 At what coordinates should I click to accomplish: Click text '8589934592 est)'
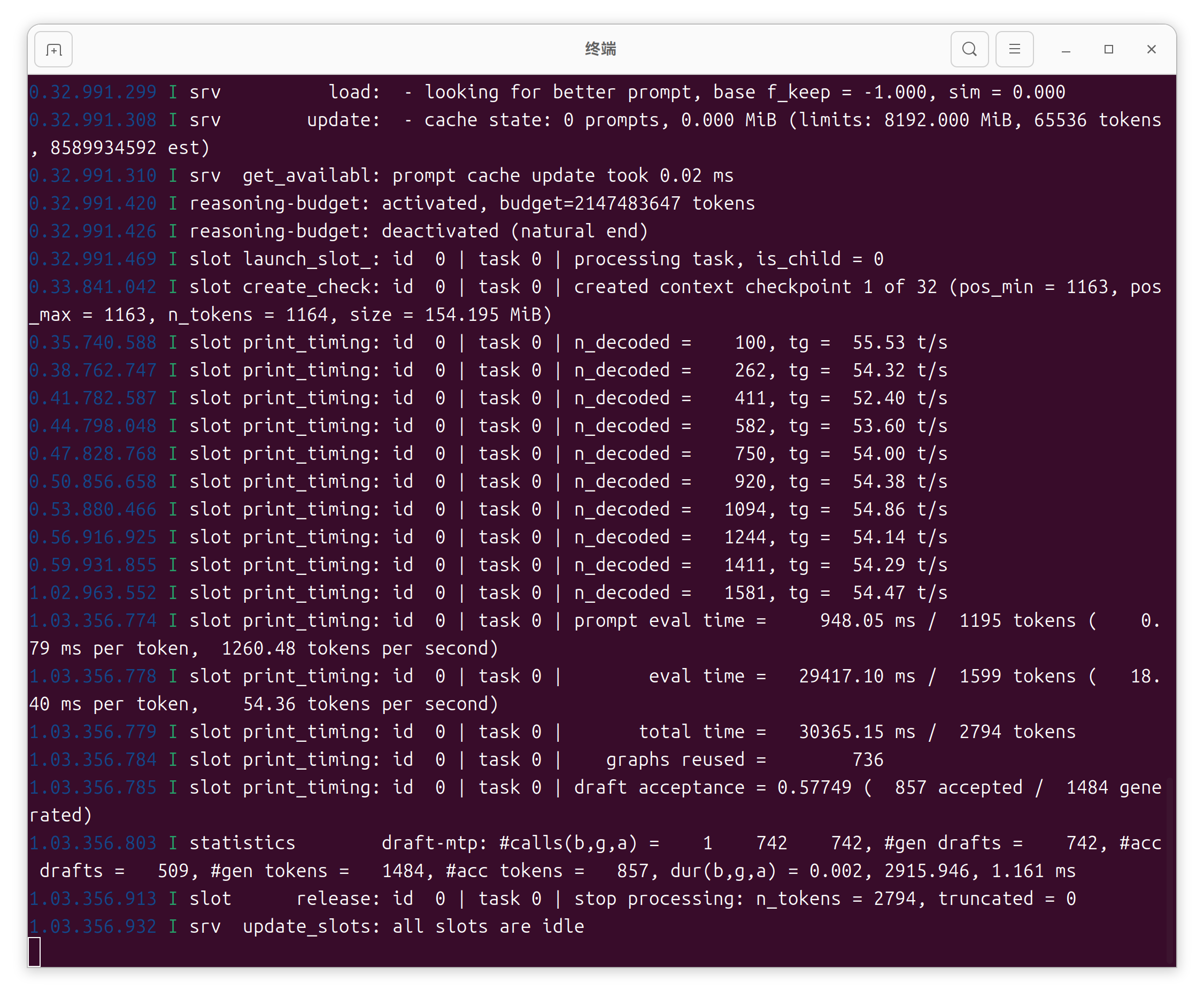[x=130, y=148]
